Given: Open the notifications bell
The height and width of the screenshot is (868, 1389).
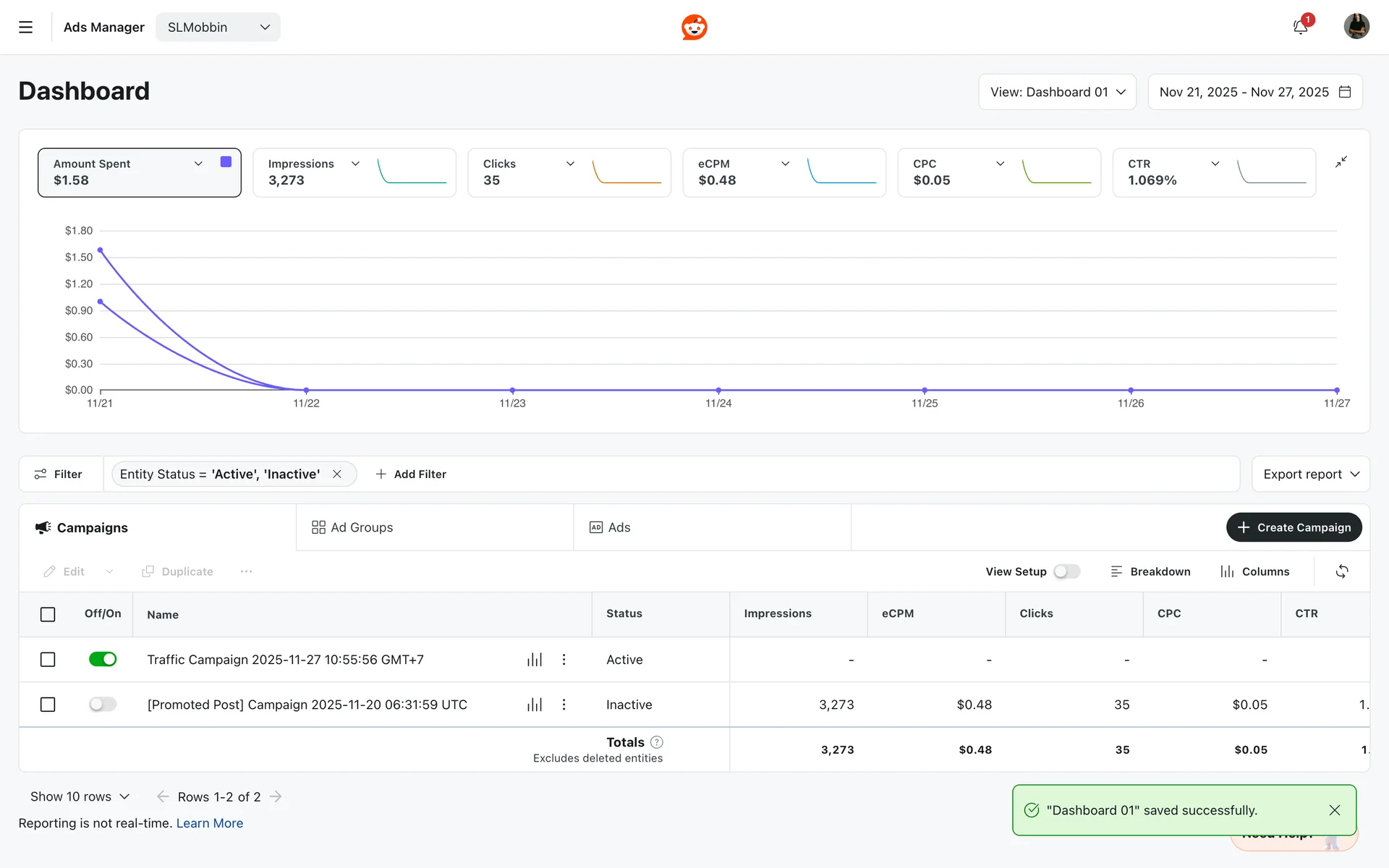Looking at the screenshot, I should (x=1300, y=27).
